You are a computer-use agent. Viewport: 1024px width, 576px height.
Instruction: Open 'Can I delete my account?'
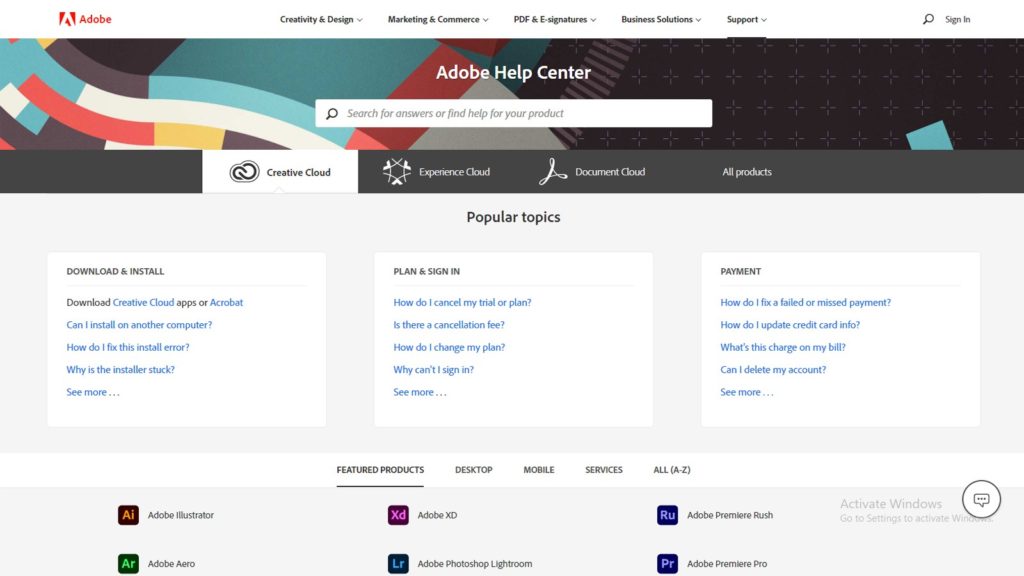[773, 370]
